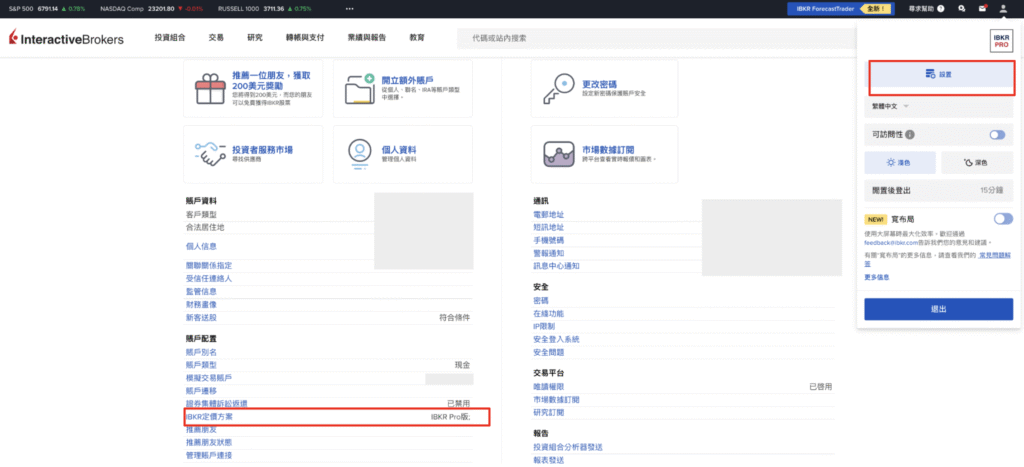The height and width of the screenshot is (467, 1024).
Task: Toggle the 可訪問性 accessibility switch
Action: (997, 135)
